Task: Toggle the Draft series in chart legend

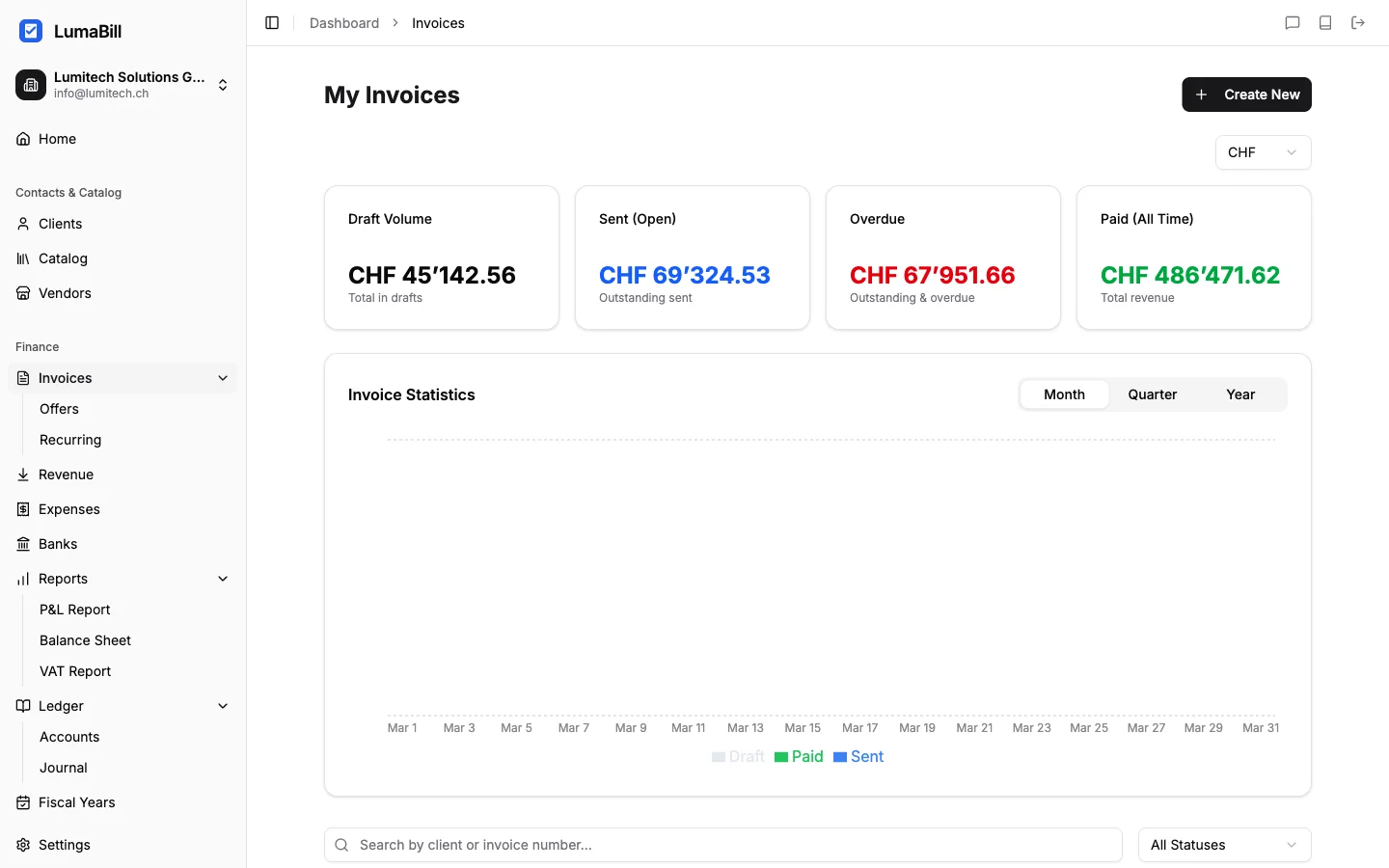Action: point(738,757)
